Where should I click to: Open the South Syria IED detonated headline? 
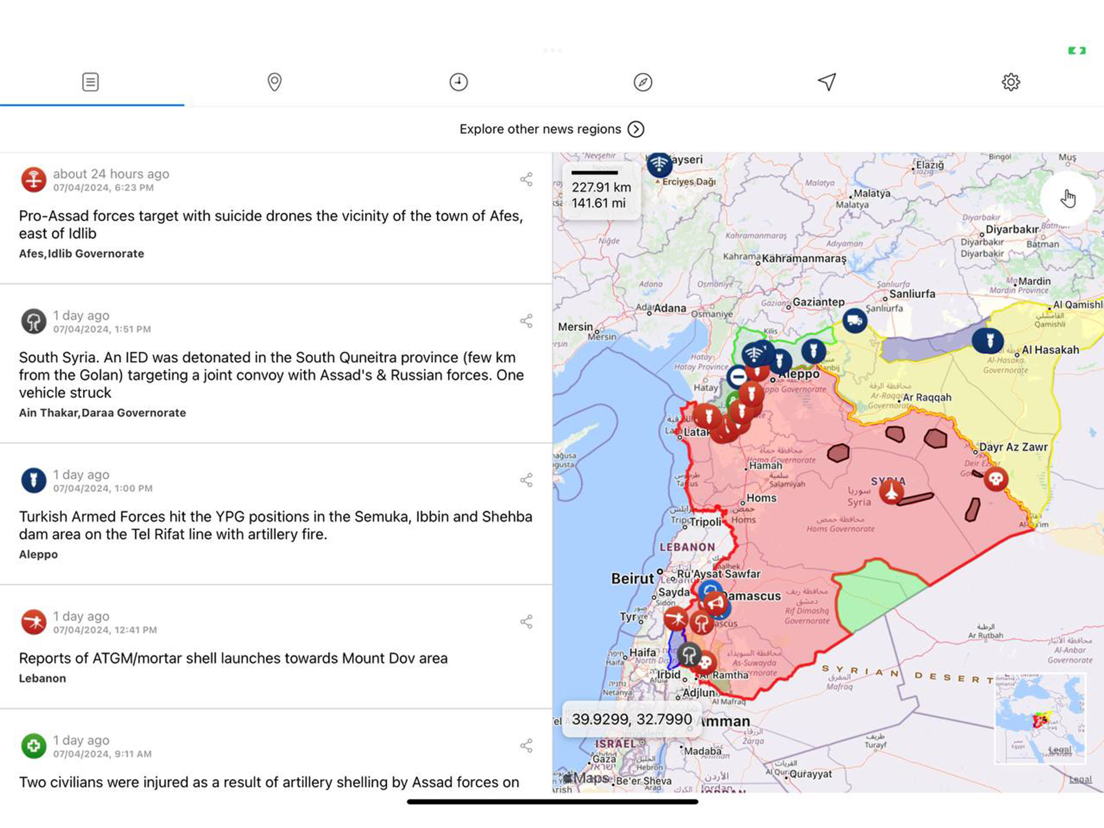[x=271, y=375]
